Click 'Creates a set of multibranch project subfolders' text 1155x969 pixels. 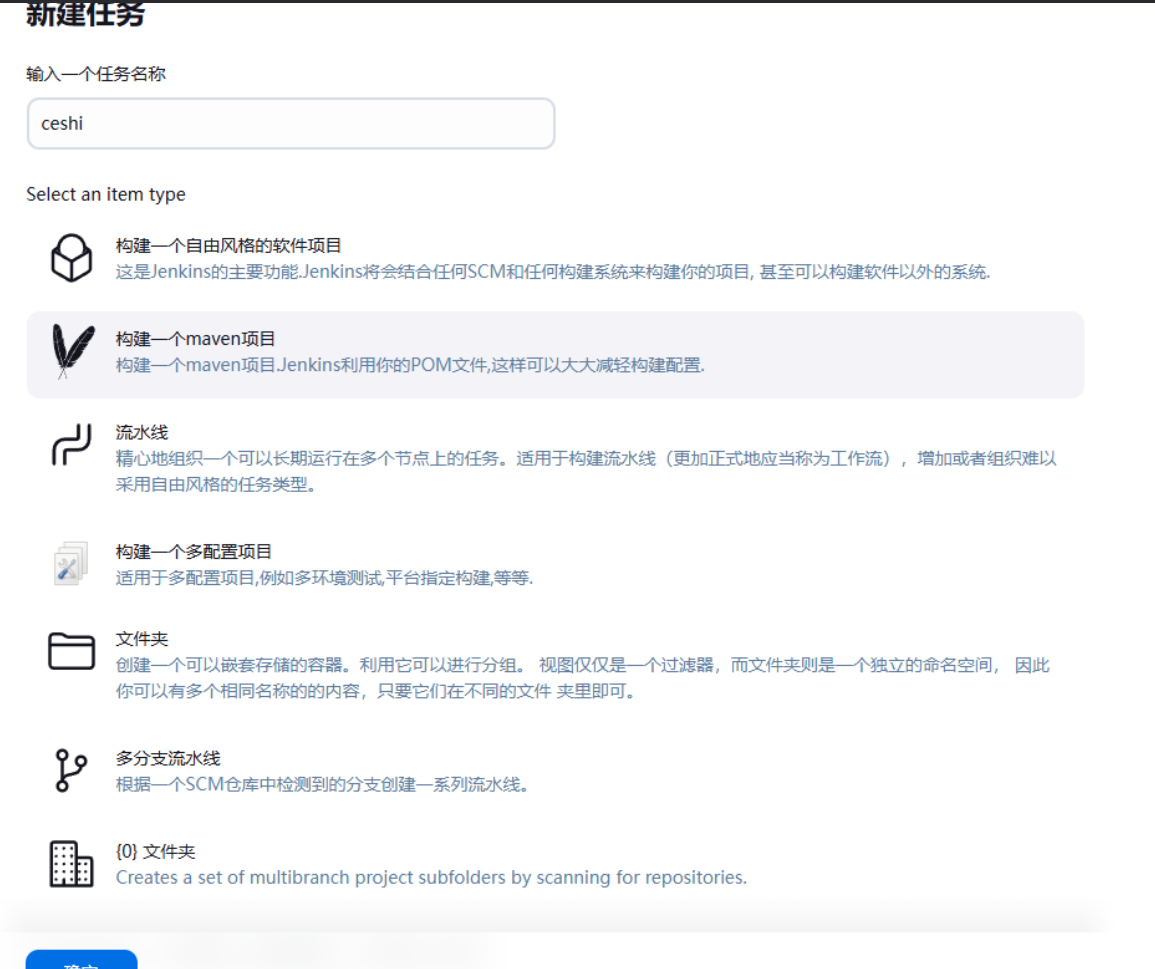(x=431, y=878)
